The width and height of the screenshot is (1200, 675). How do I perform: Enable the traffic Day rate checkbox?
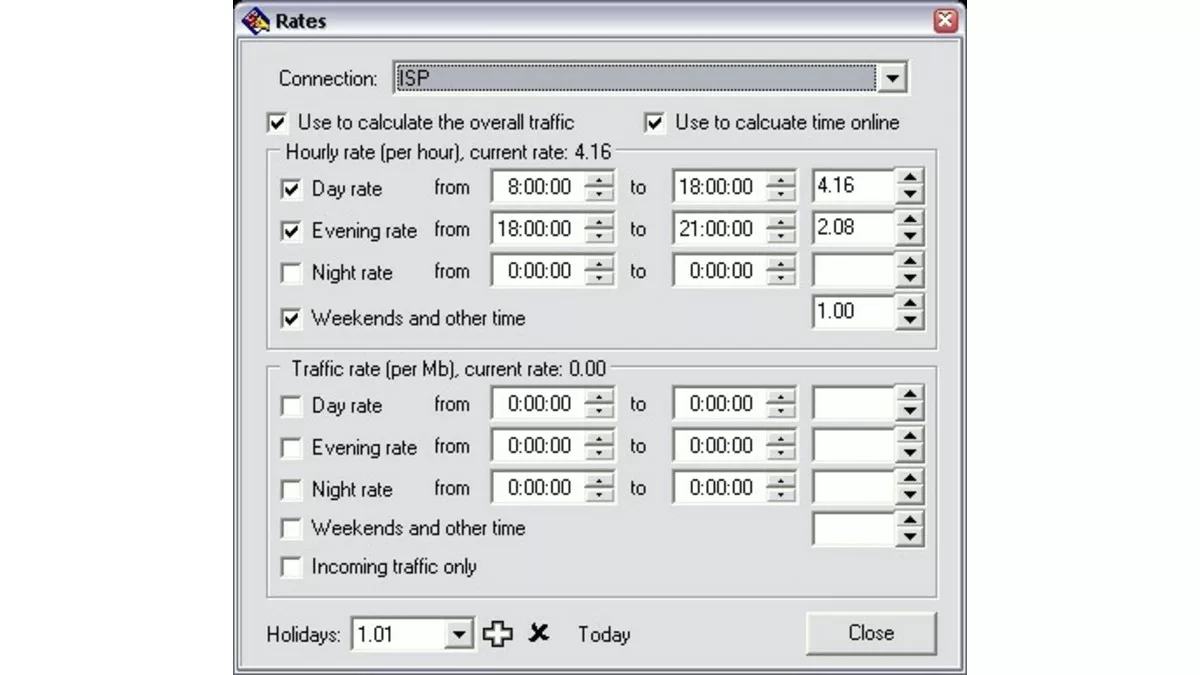tap(291, 406)
